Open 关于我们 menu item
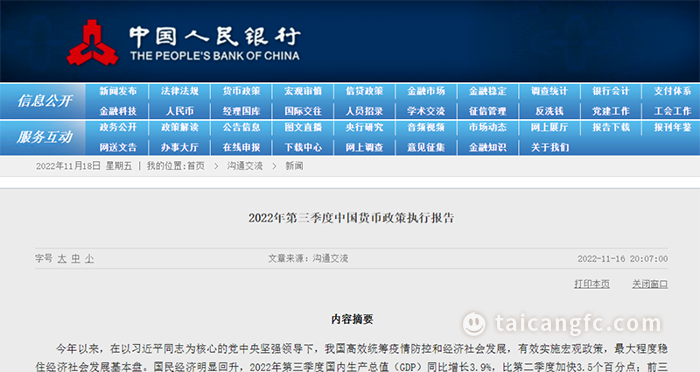Screen dimensions: 700x372 click(550, 147)
